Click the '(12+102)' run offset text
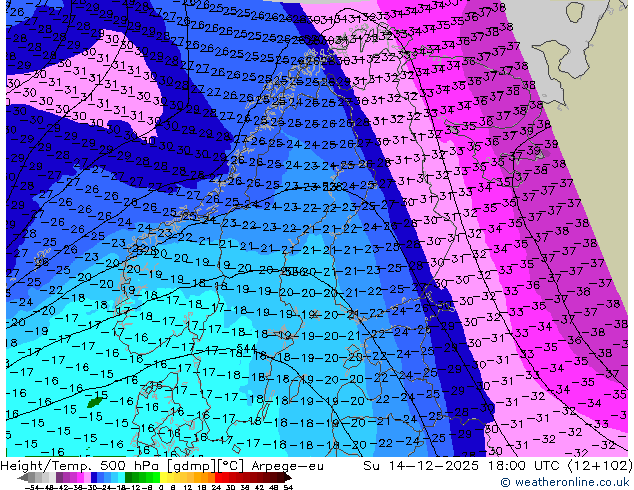 click(598, 466)
